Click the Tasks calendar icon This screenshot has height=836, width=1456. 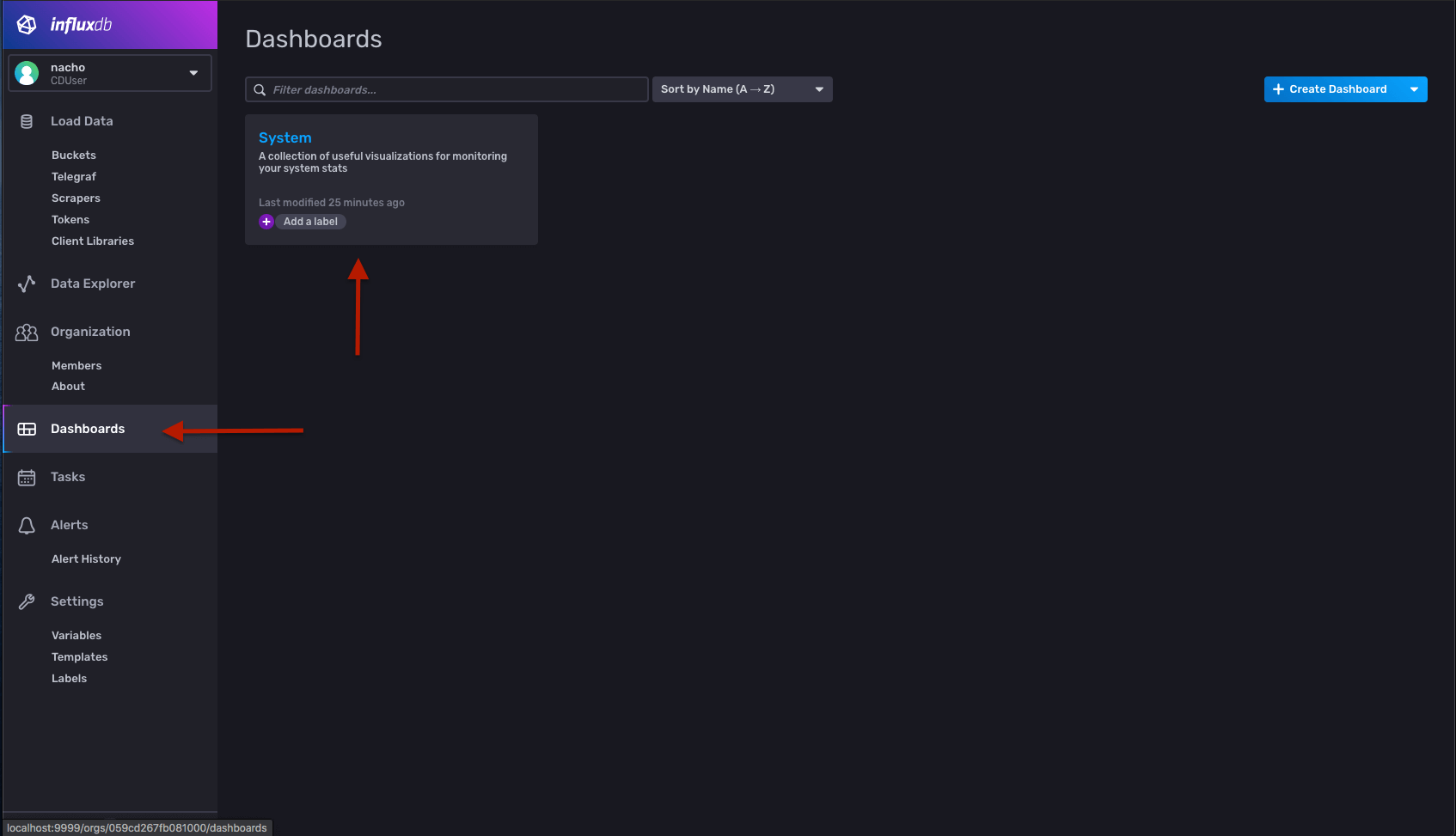(x=27, y=478)
